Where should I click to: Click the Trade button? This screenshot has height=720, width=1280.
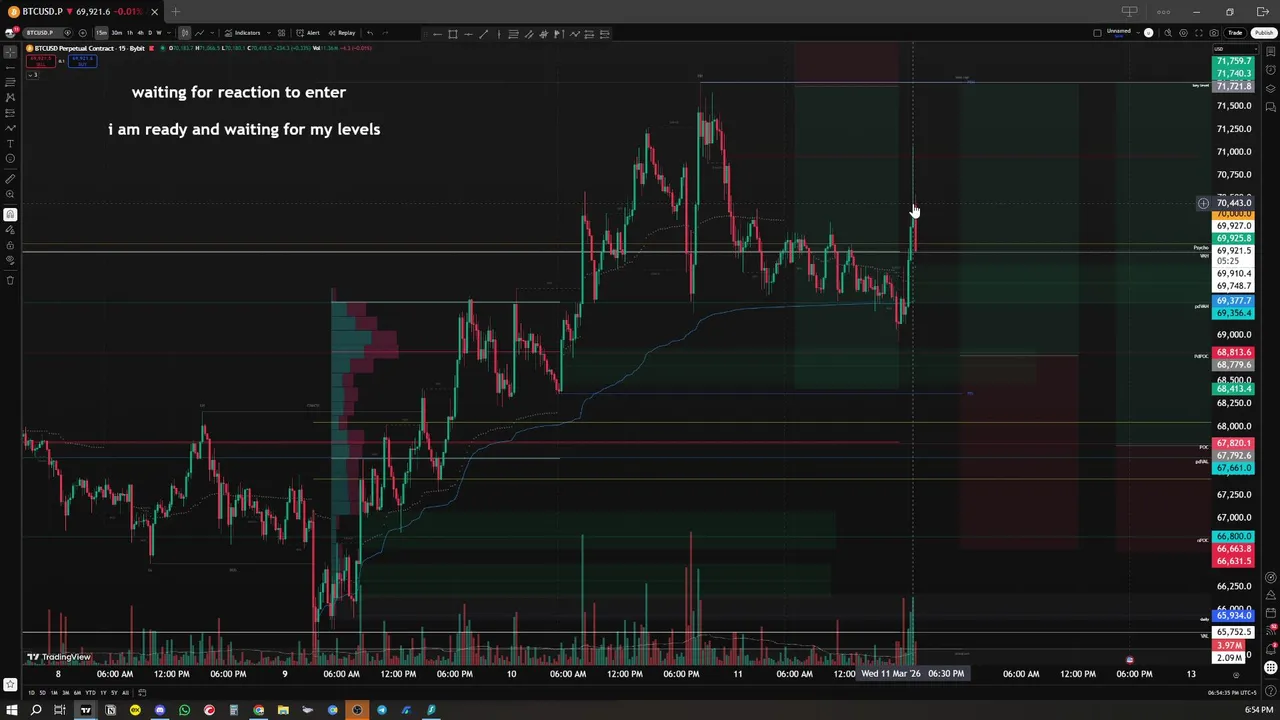point(1236,33)
